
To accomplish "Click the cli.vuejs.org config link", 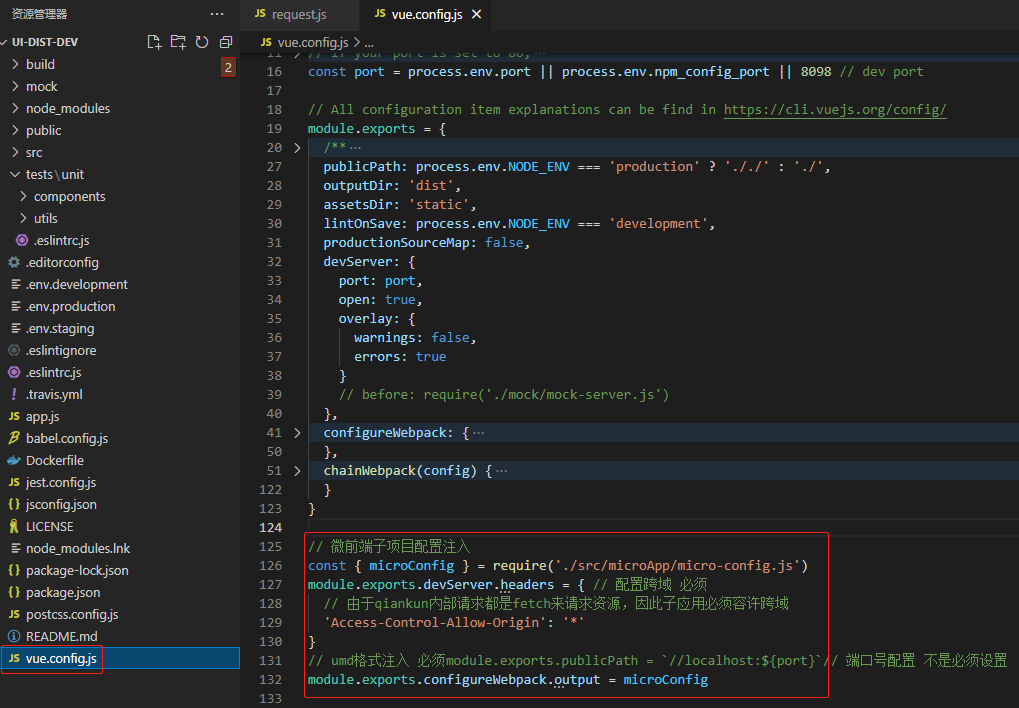I will coord(834,109).
